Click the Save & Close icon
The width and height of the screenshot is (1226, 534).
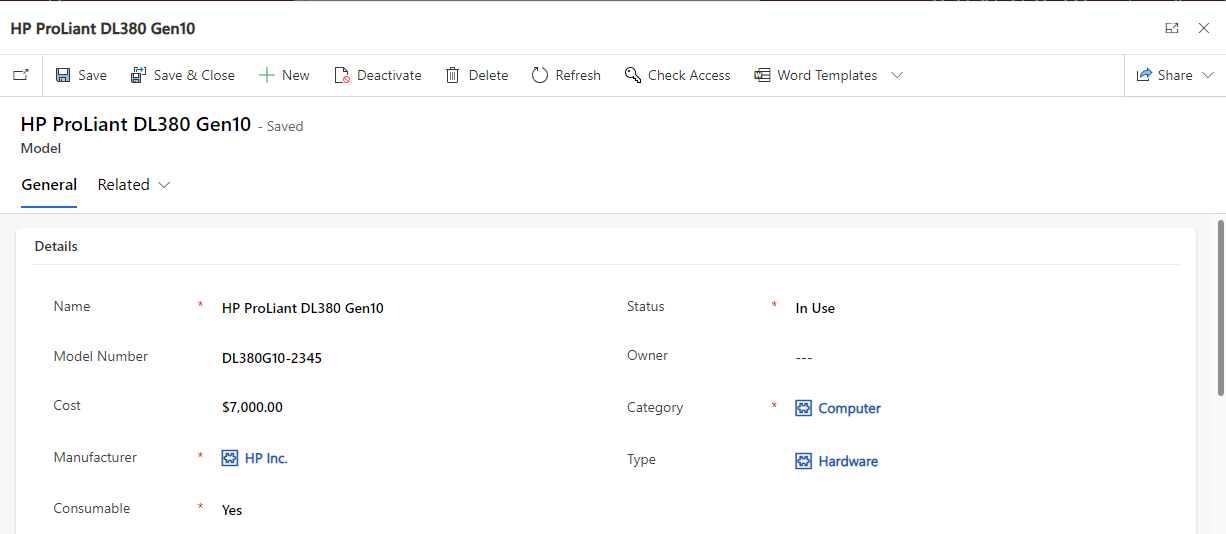pos(139,75)
